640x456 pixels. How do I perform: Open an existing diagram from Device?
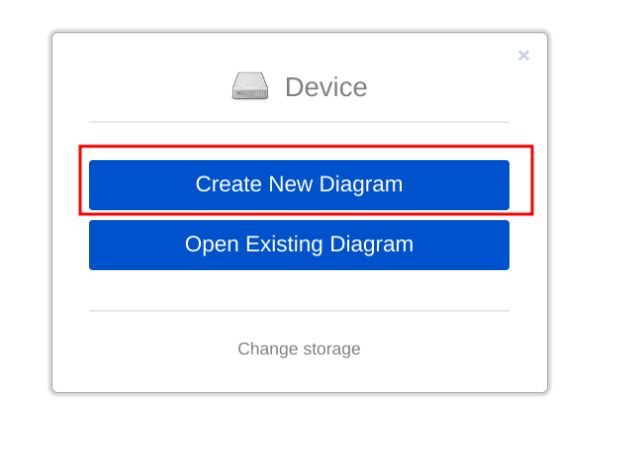point(298,245)
